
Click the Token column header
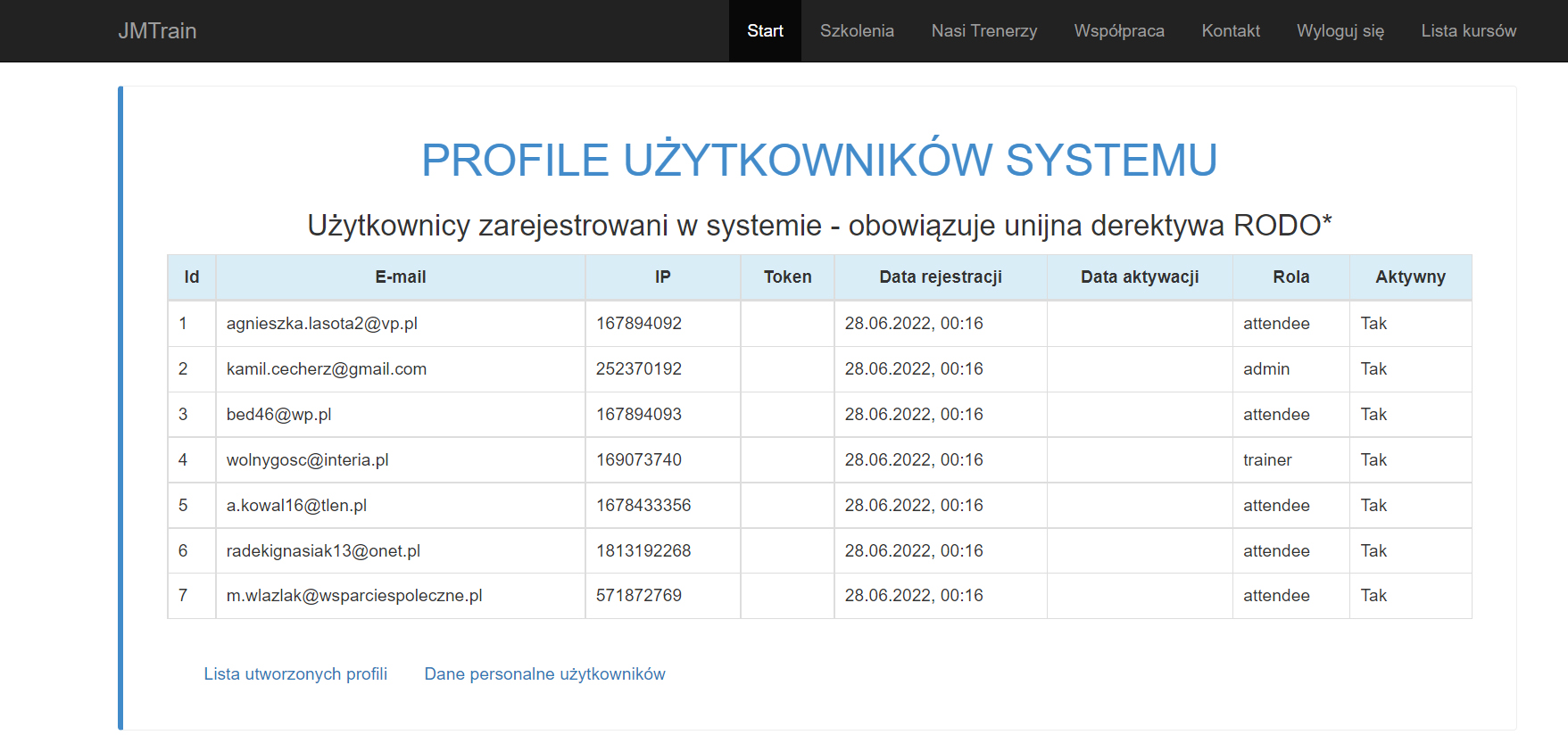click(x=787, y=277)
